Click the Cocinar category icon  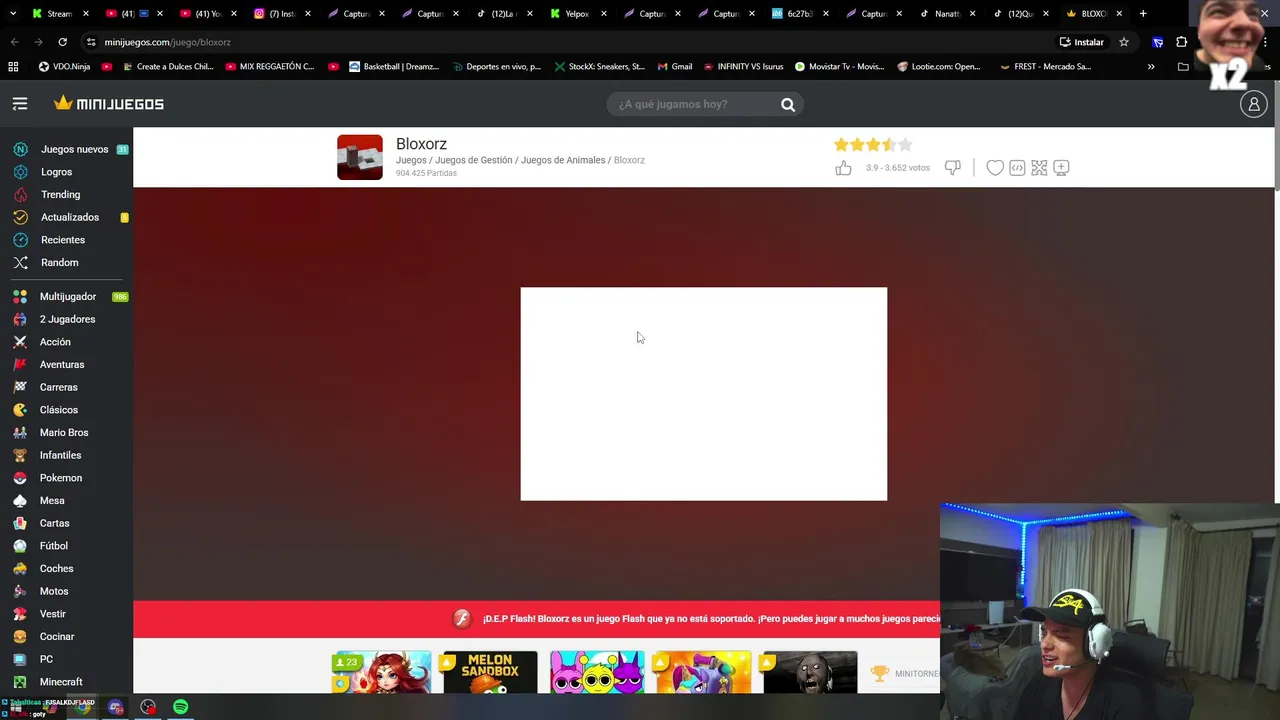click(20, 637)
